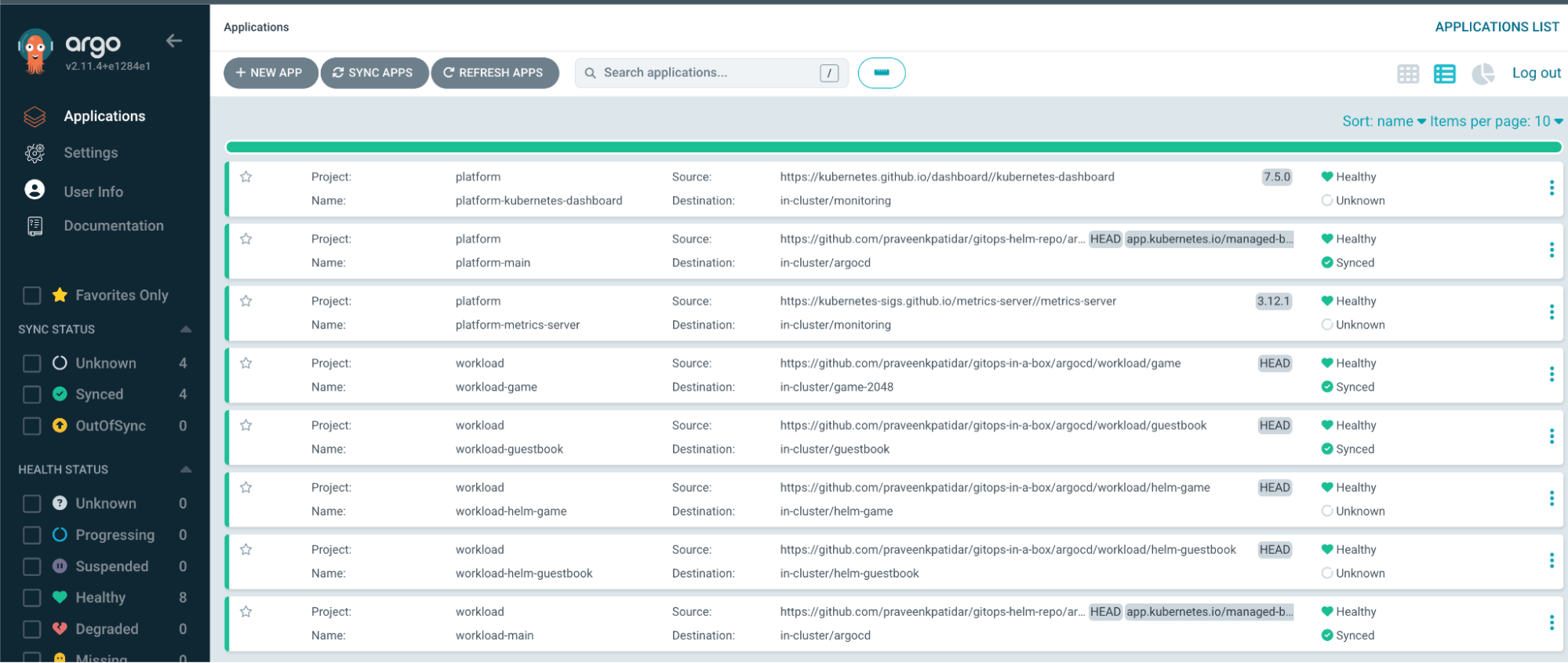Check the Progressing health filter
Image resolution: width=1568 pixels, height=663 pixels.
tap(32, 534)
